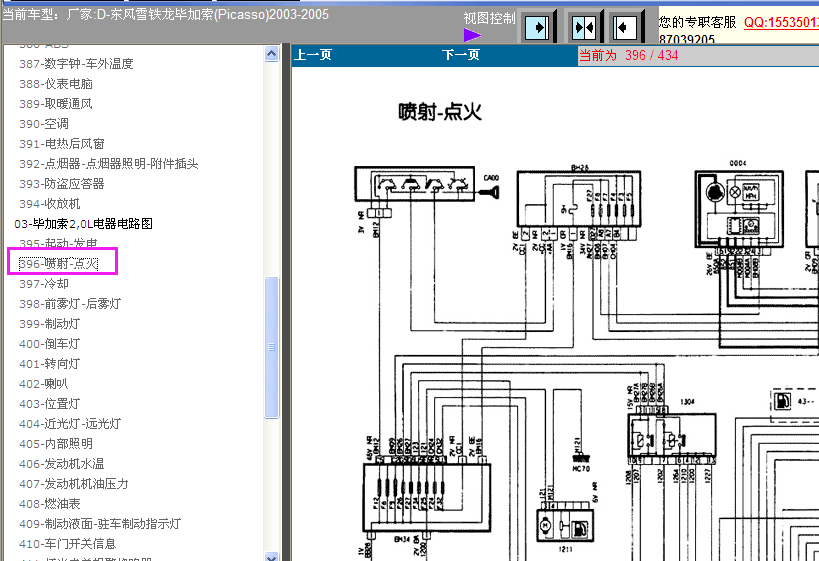Click the 1304 relay component
The width and height of the screenshot is (819, 561).
tap(672, 435)
